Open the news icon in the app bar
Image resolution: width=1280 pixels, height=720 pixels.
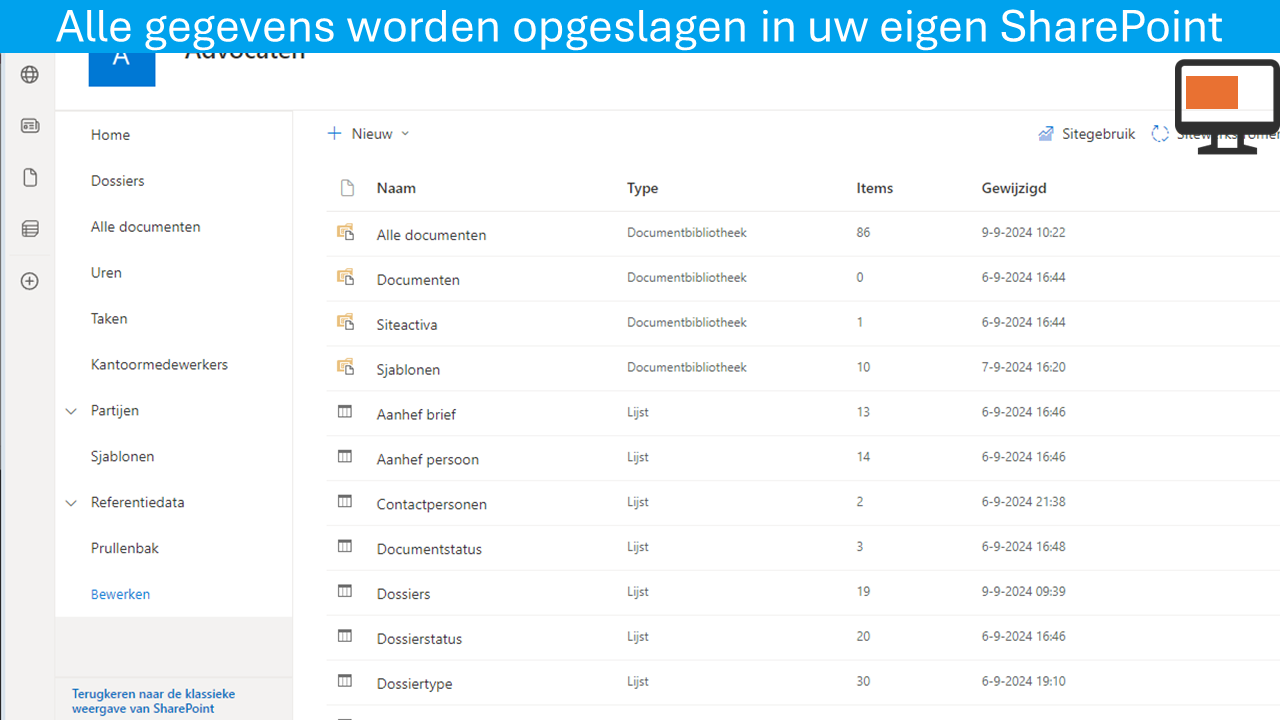30,126
